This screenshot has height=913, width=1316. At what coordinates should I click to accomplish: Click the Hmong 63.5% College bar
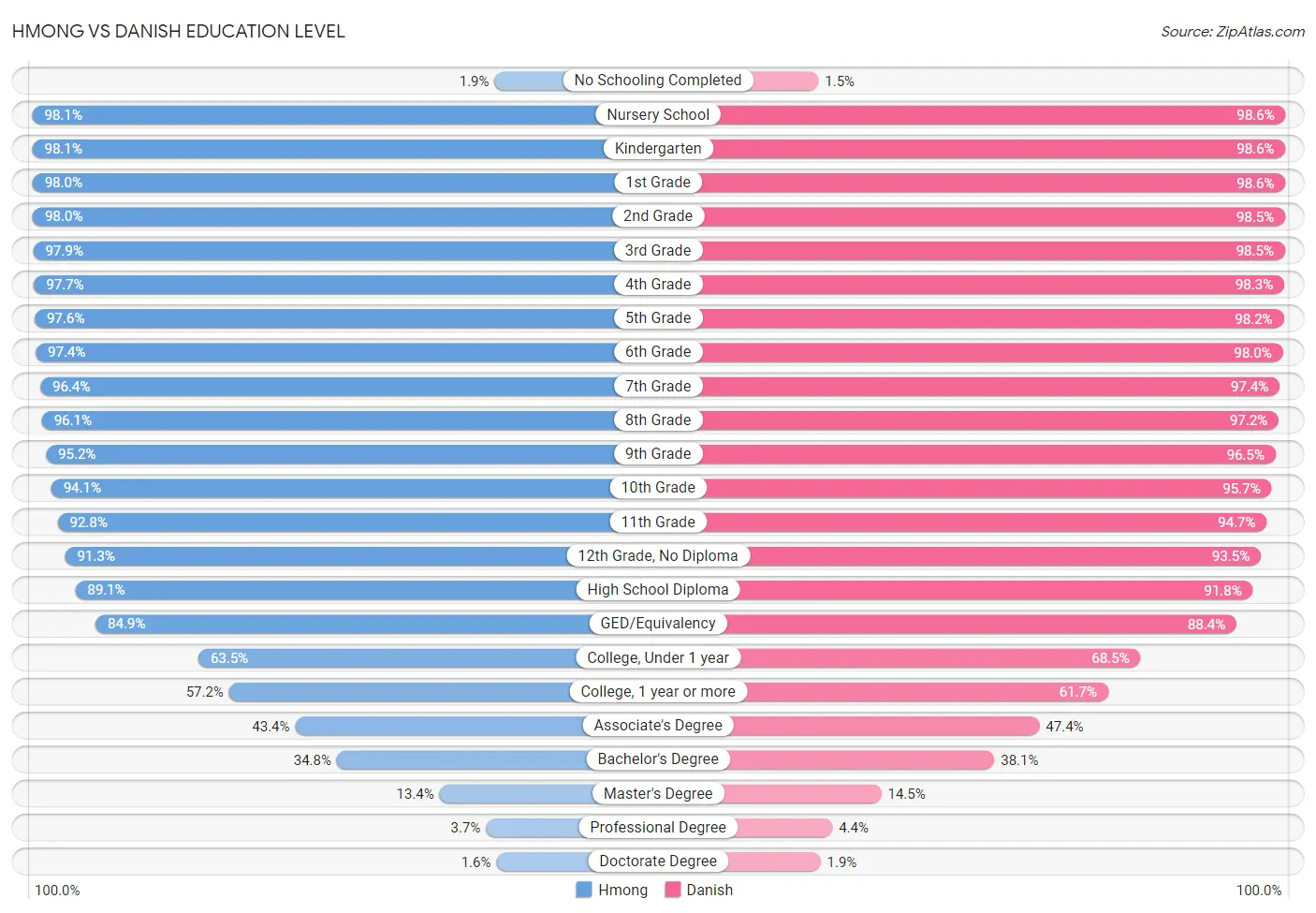click(x=387, y=657)
